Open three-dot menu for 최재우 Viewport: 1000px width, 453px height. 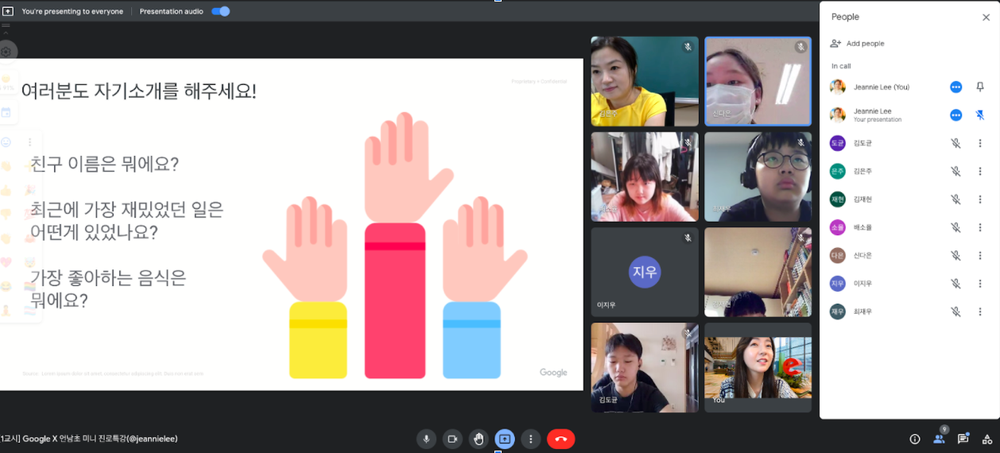(980, 311)
